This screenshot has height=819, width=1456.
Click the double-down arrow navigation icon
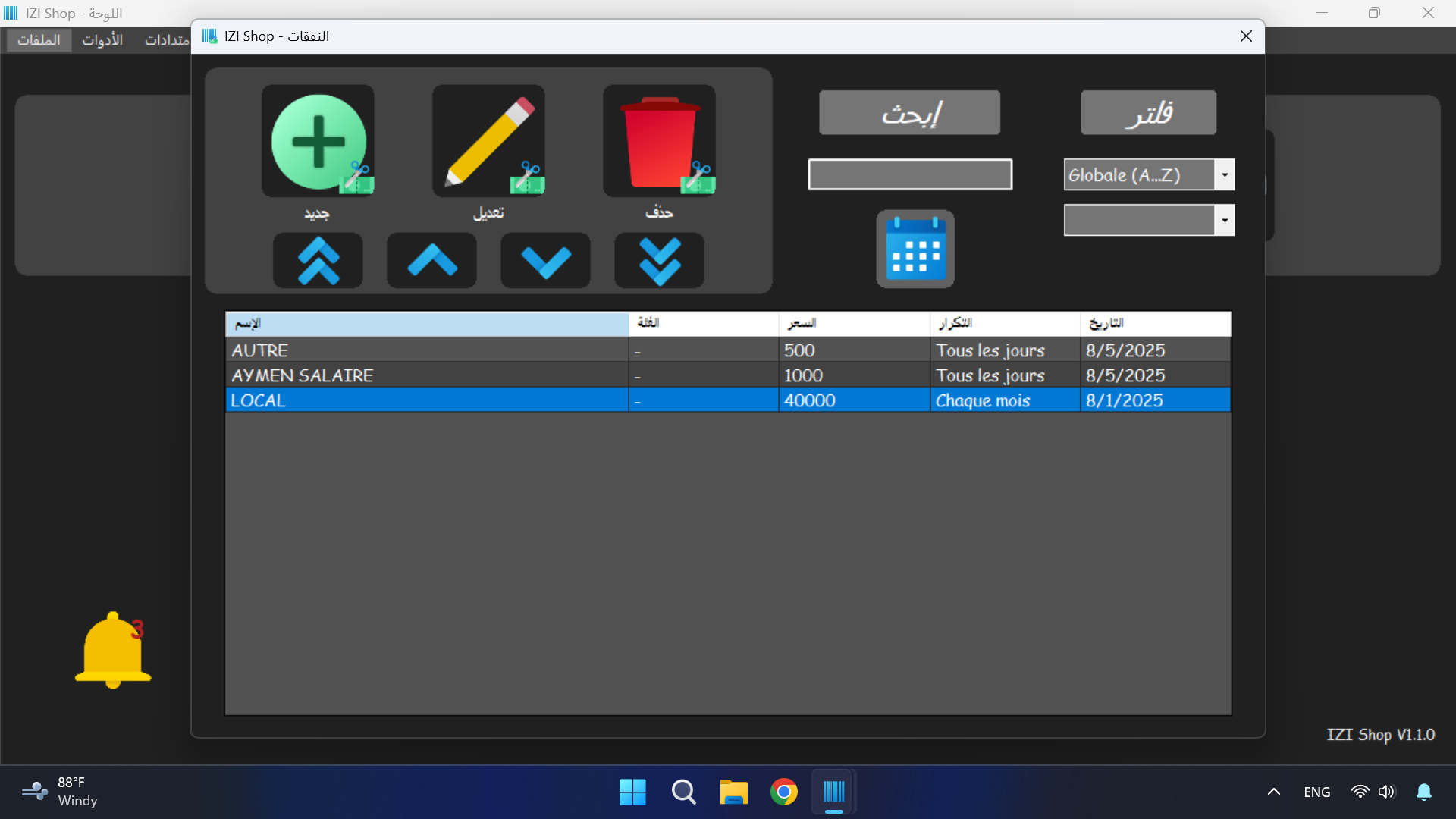pos(658,260)
